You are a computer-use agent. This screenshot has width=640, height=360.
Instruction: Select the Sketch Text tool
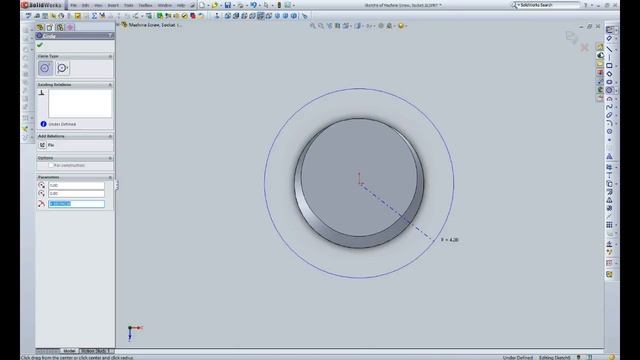[x=609, y=156]
